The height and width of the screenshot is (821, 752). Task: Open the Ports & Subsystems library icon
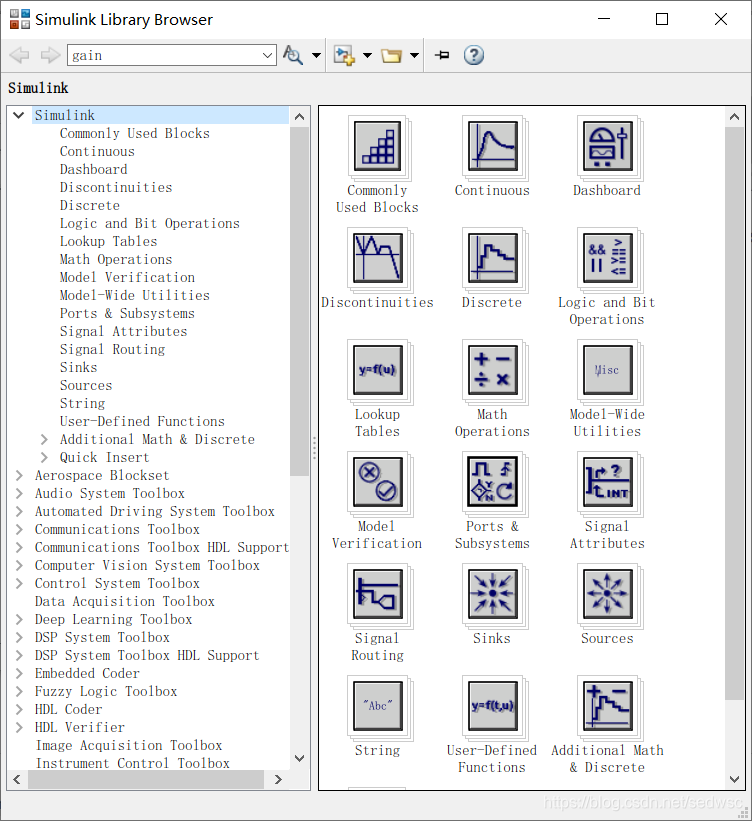(494, 484)
